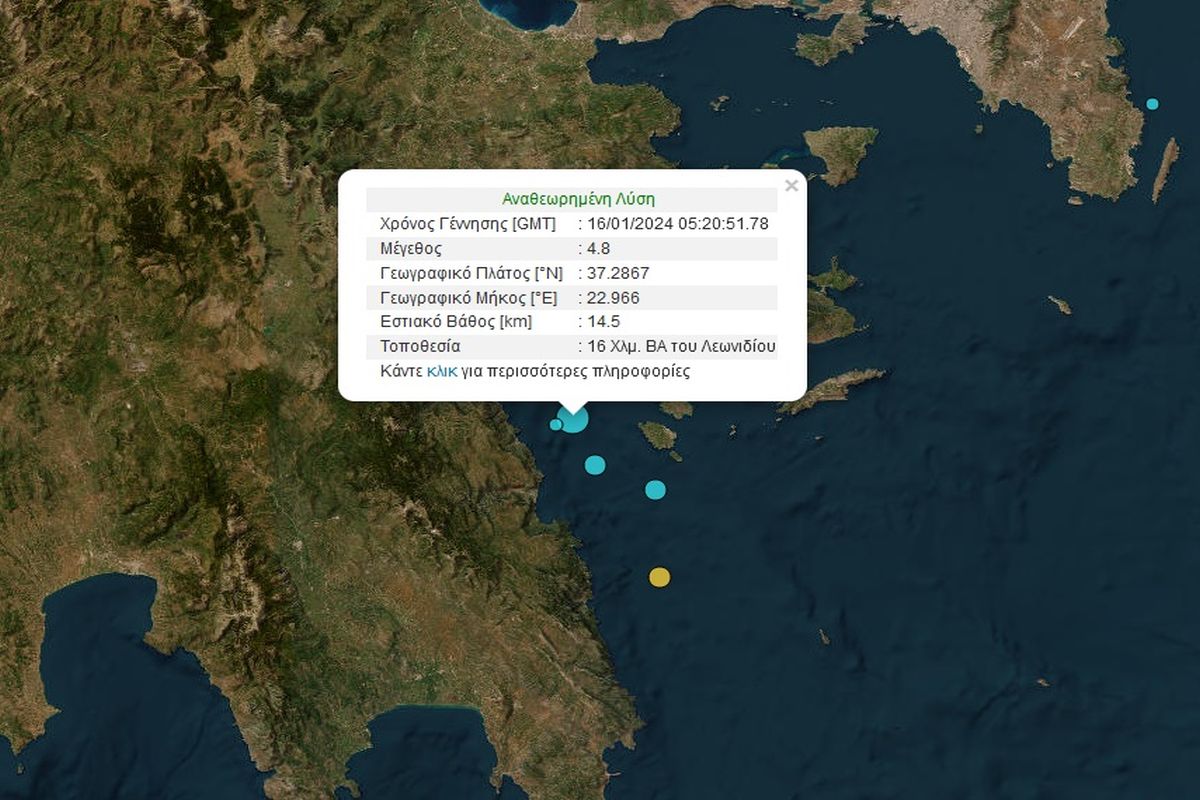This screenshot has width=1200, height=800.
Task: Click the 'Χρόνος Γέννησης [GMT]' label
Action: tap(467, 224)
